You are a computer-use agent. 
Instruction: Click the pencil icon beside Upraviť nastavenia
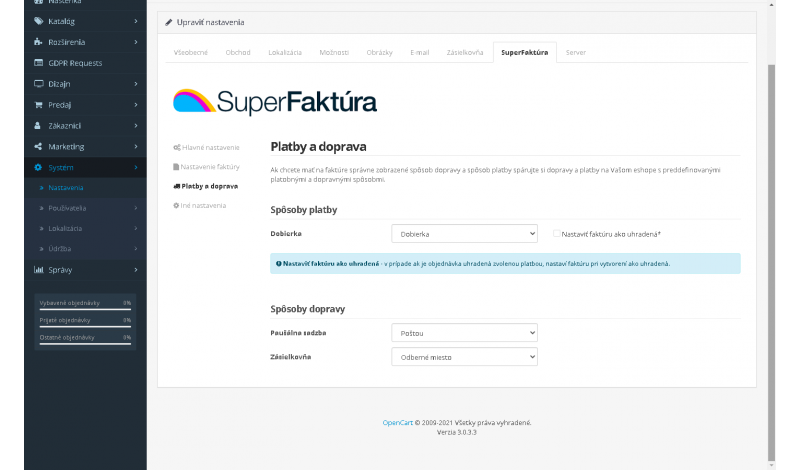pyautogui.click(x=169, y=22)
